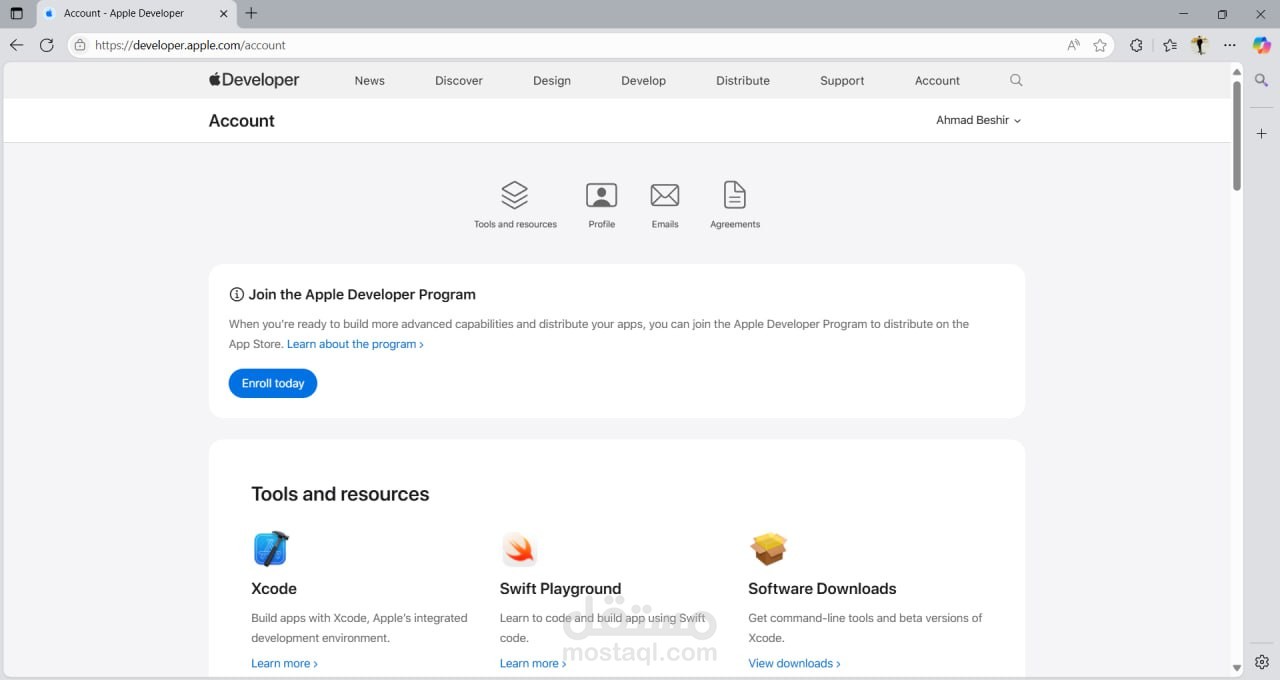The height and width of the screenshot is (680, 1280).
Task: Open the site search magnifier icon
Action: (x=1016, y=80)
